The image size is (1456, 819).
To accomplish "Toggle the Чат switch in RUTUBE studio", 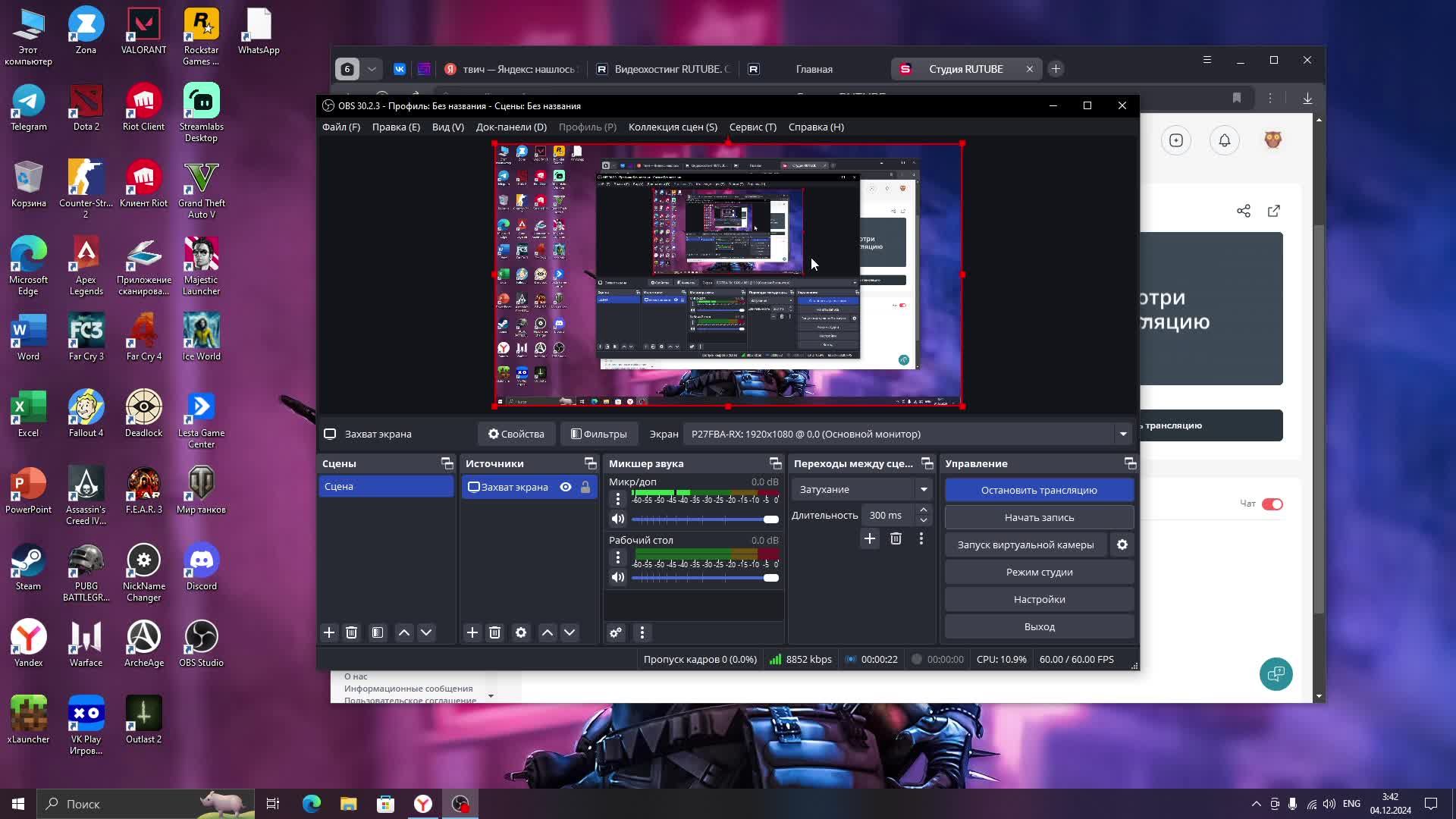I will click(1272, 504).
